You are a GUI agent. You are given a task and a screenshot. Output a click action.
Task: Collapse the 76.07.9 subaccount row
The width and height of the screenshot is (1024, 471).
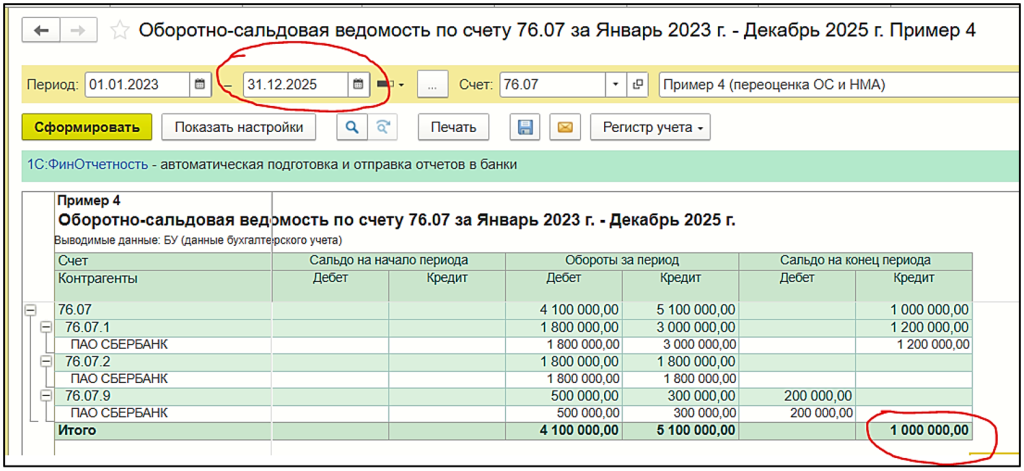(44, 396)
